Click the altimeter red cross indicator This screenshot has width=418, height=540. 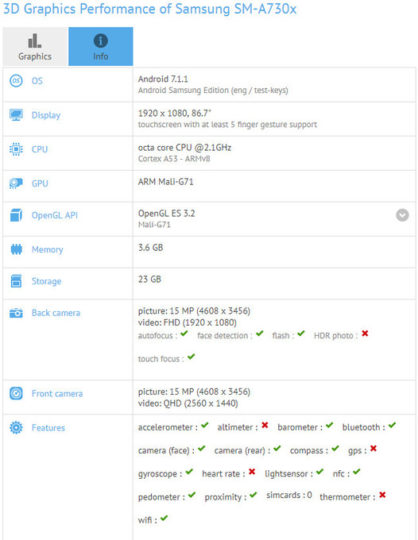264,425
